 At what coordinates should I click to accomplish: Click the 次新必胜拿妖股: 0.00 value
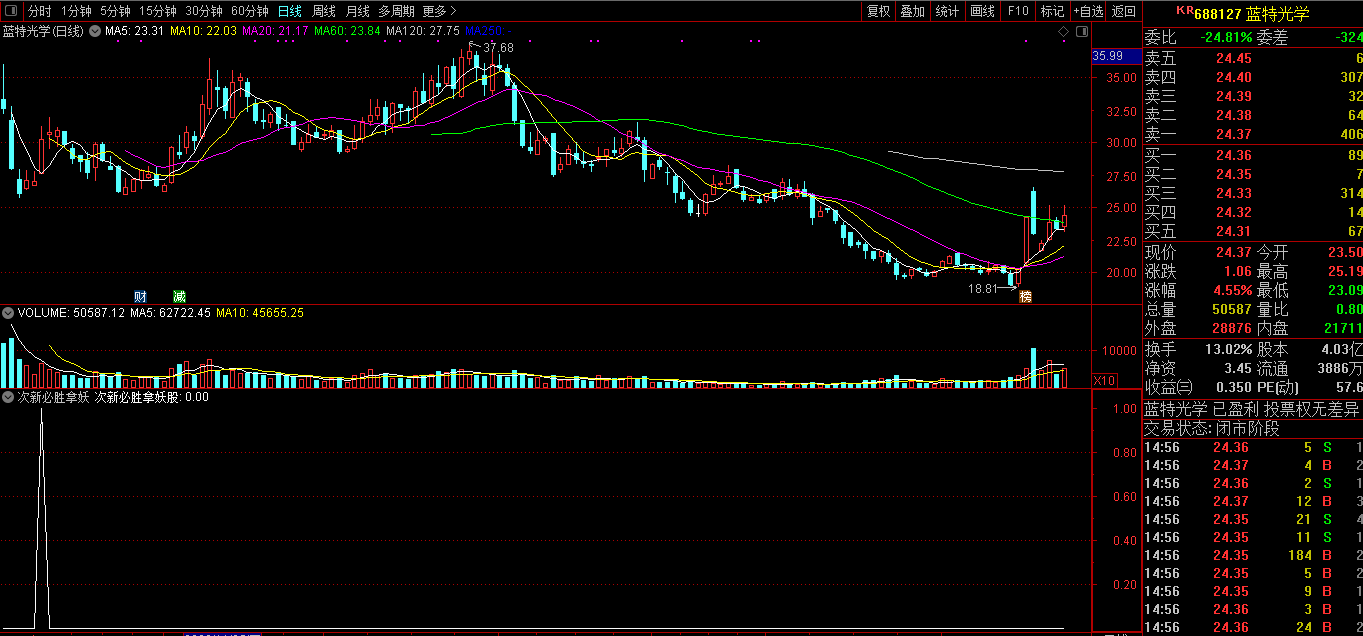tap(152, 397)
